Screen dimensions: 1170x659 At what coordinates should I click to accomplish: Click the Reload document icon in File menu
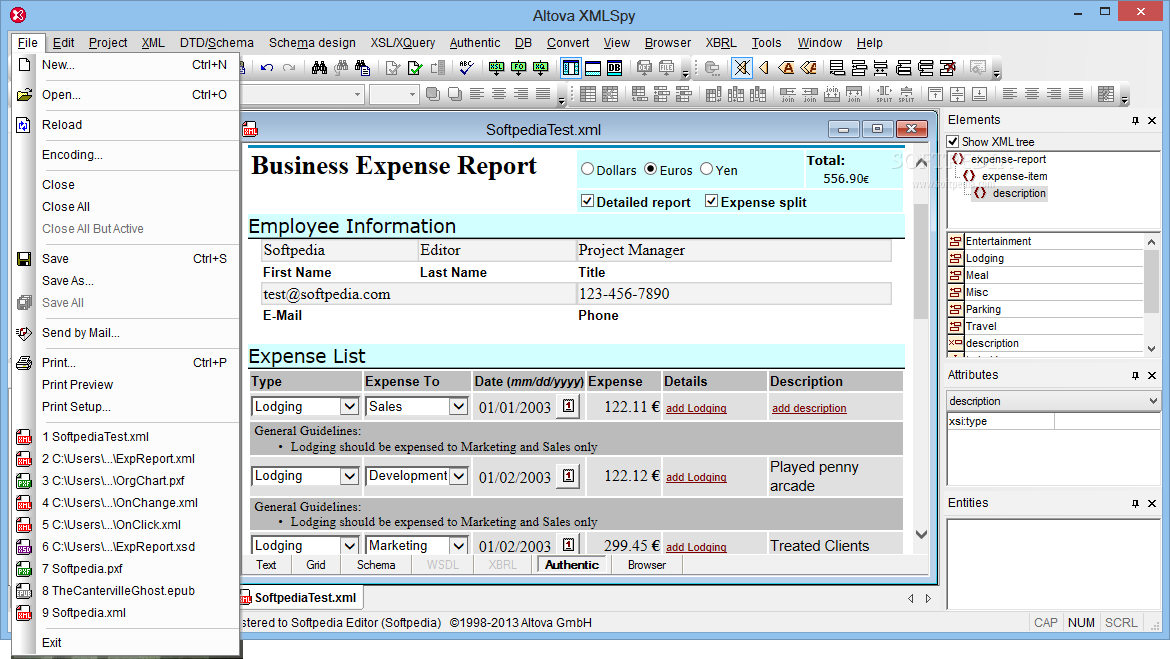pyautogui.click(x=24, y=125)
